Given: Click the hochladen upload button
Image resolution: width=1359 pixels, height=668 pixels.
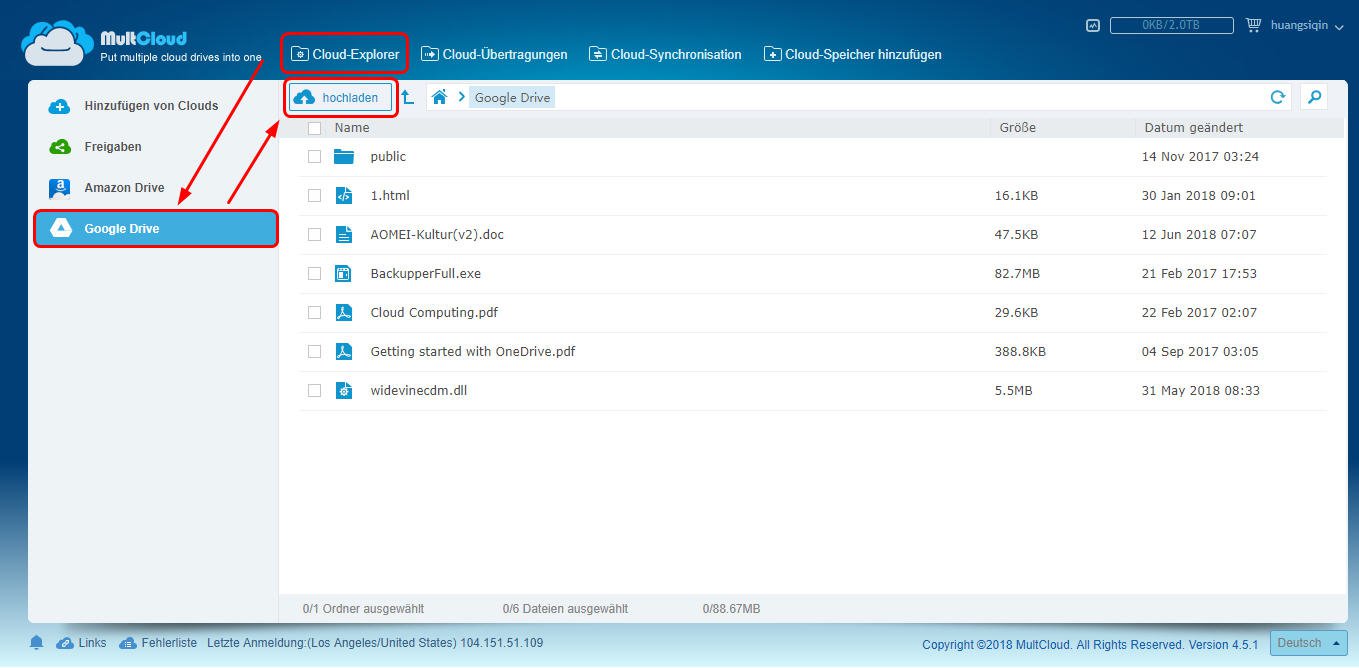Looking at the screenshot, I should [x=341, y=97].
